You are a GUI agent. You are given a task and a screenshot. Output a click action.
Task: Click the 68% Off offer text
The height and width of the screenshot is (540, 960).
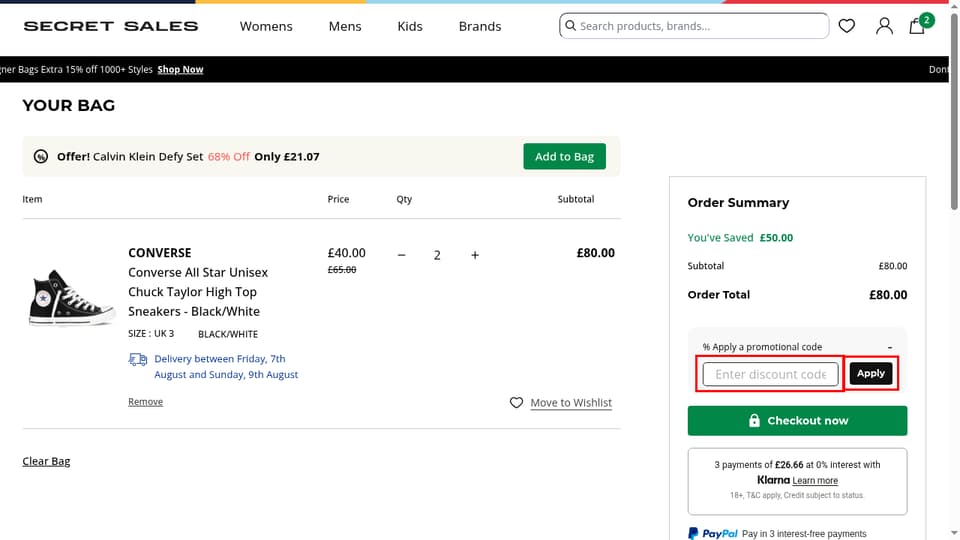click(x=228, y=157)
